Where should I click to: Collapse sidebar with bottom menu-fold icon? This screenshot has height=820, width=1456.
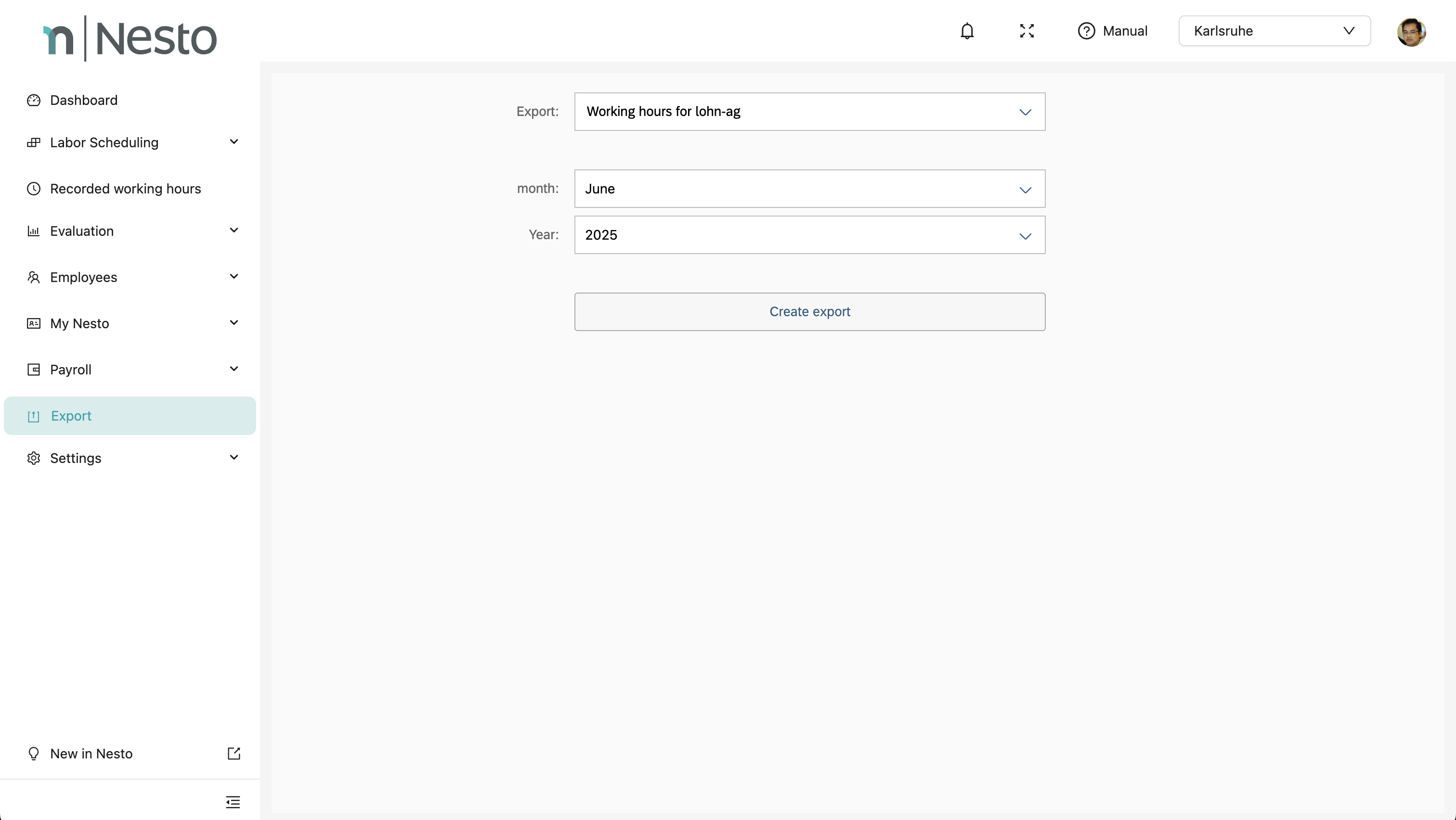click(x=233, y=801)
